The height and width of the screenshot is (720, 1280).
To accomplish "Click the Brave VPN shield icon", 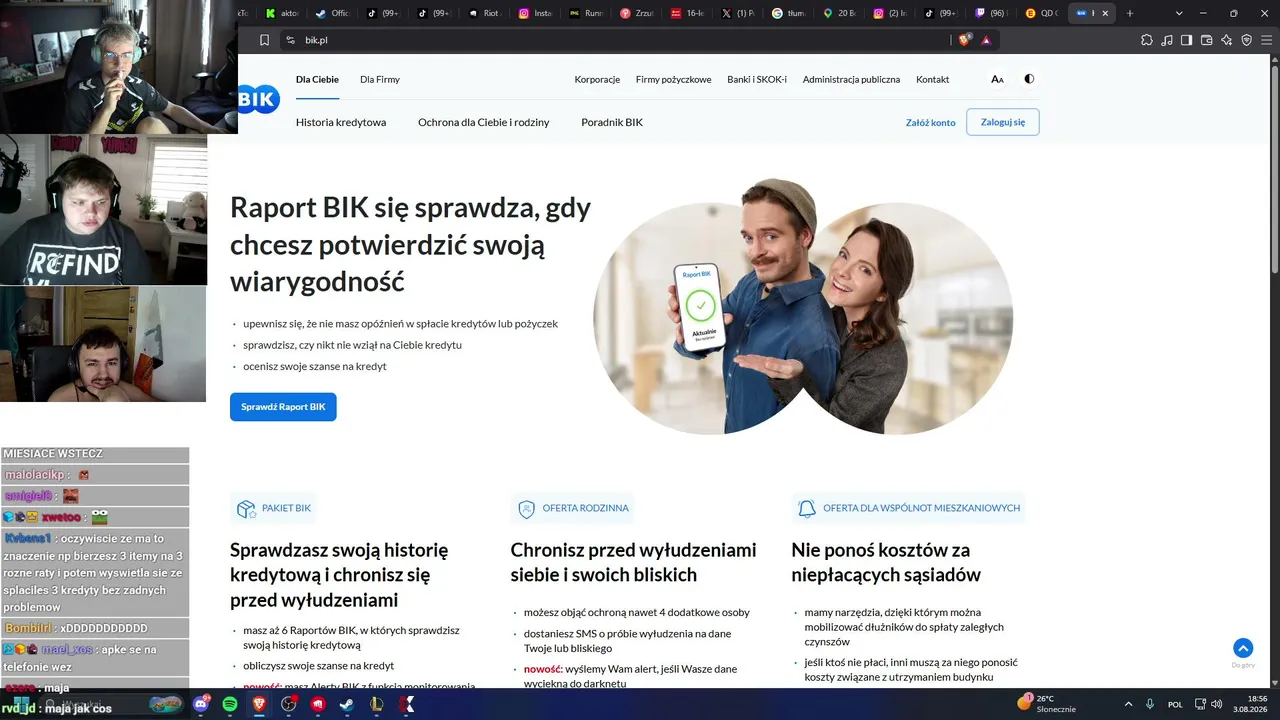I will 1247,40.
